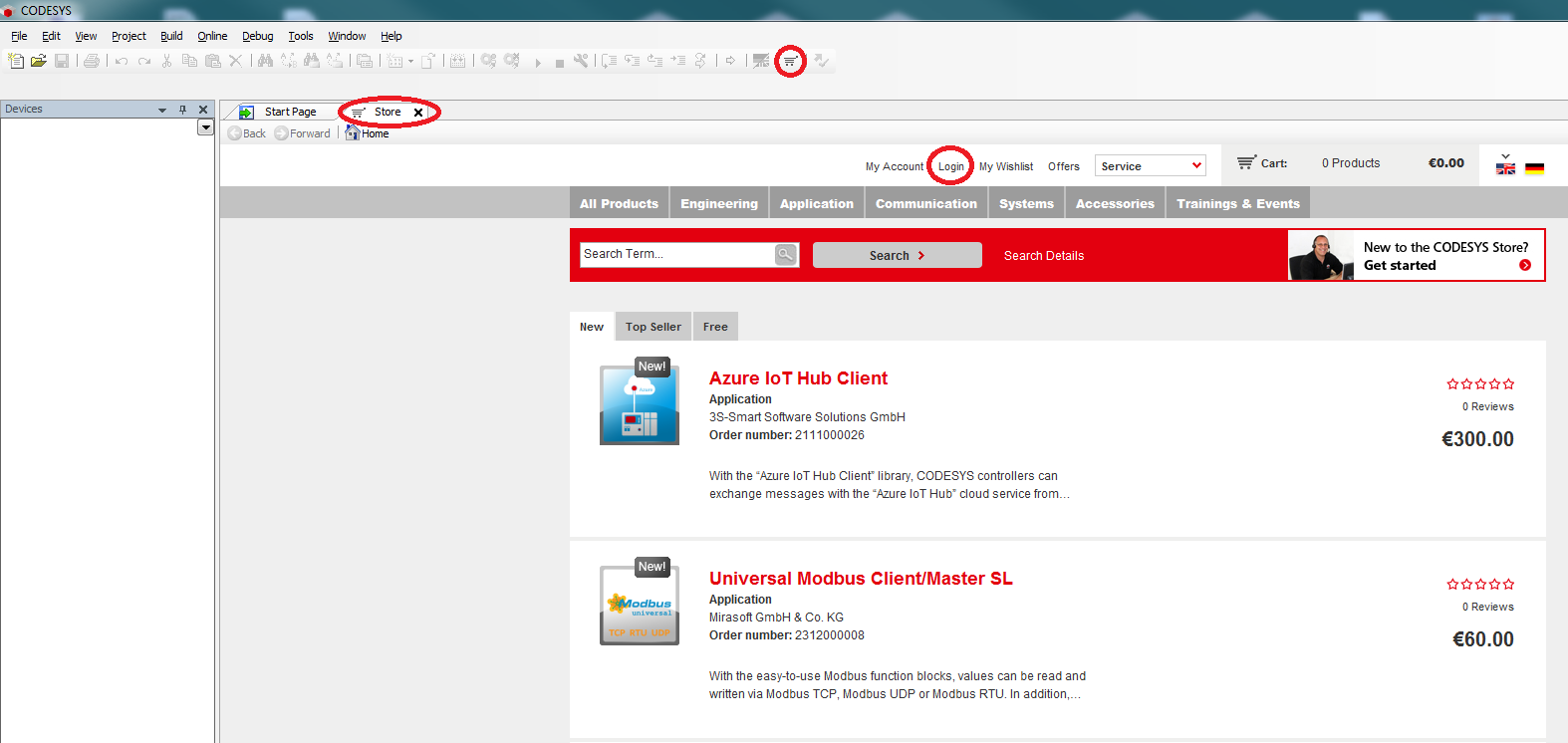Click the Search Term input field
Screen dimensions: 1568x743
click(677, 255)
